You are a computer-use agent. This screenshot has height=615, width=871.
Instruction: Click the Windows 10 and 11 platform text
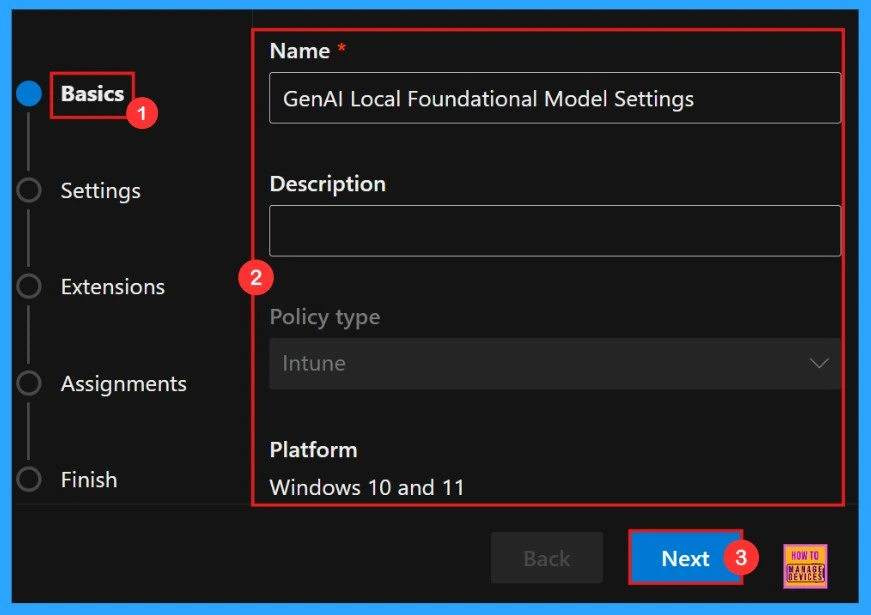(367, 487)
